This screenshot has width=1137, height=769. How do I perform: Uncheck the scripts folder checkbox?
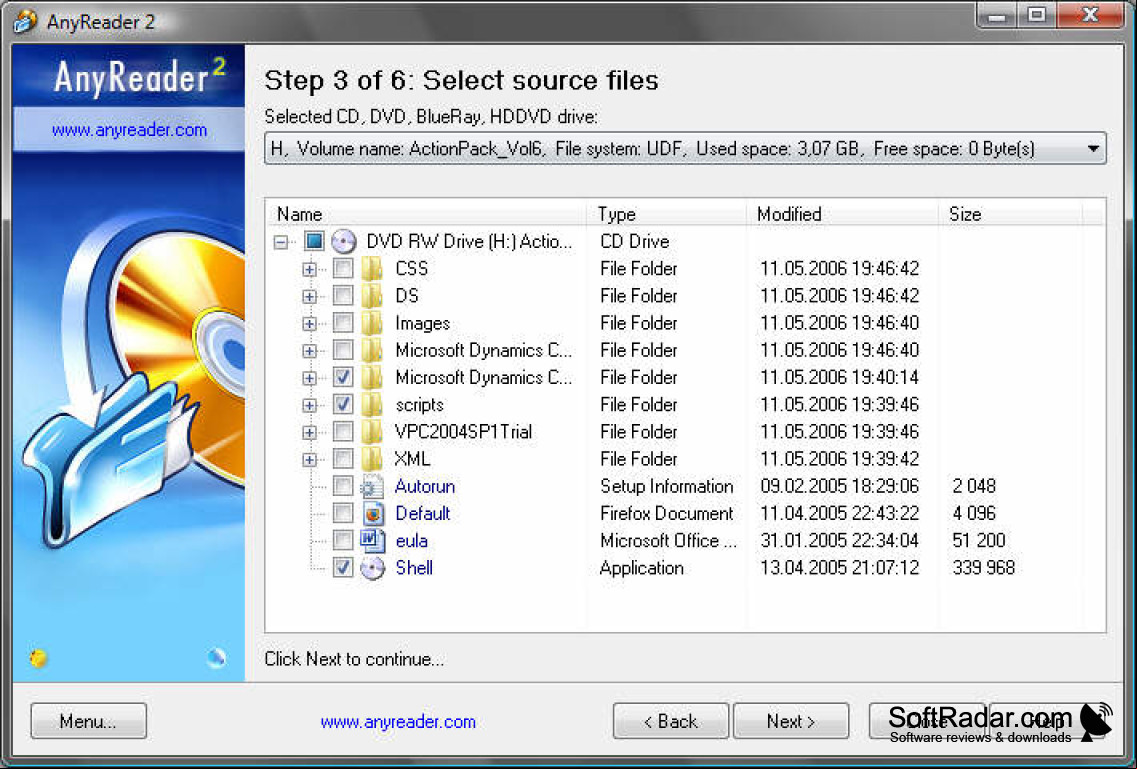coord(343,404)
